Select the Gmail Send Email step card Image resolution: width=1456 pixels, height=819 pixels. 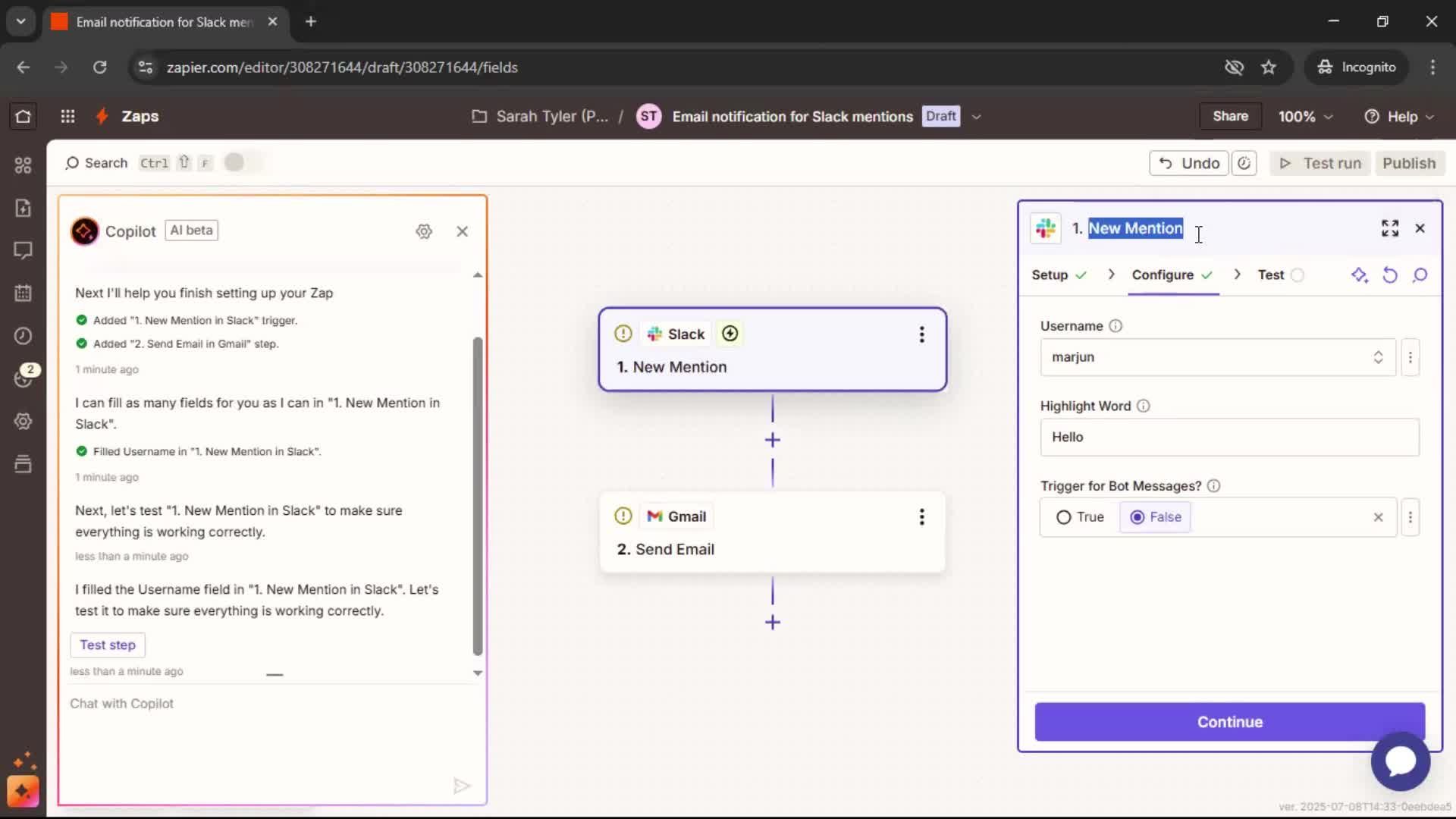772,532
